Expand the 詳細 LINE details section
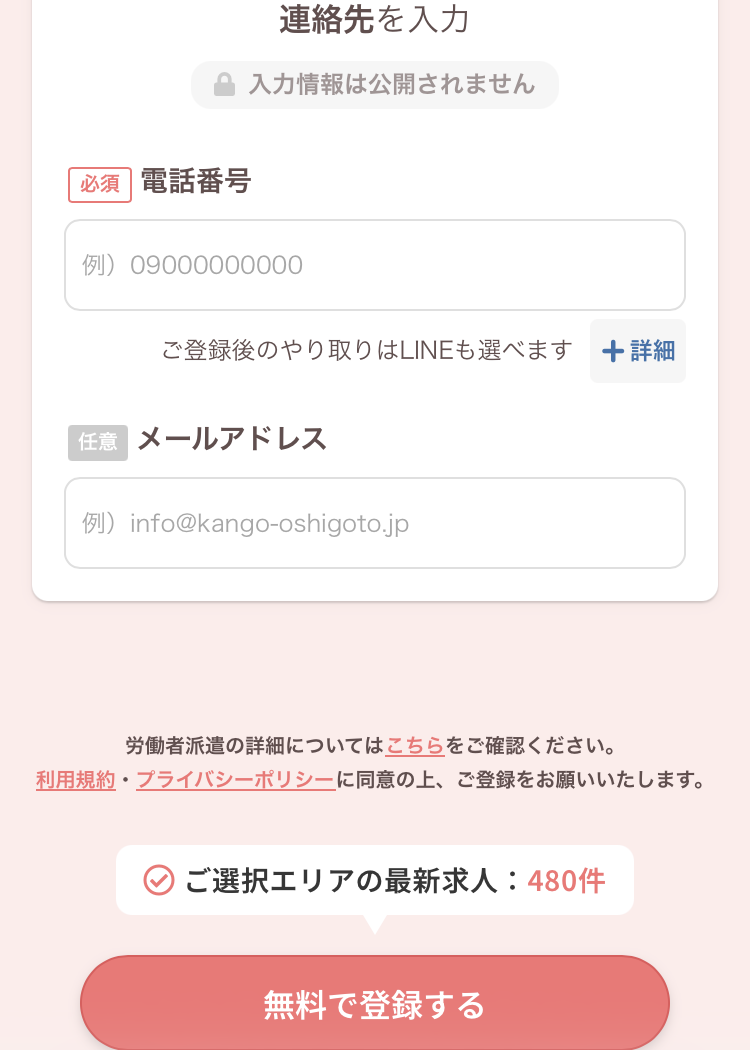Screen dimensions: 750x1050 [x=638, y=351]
